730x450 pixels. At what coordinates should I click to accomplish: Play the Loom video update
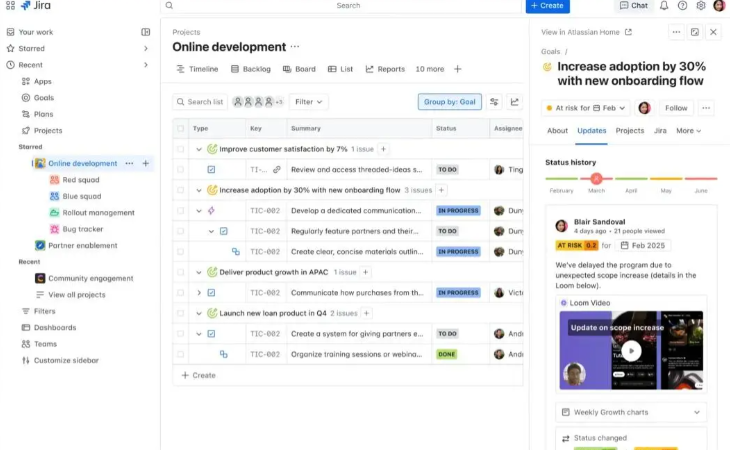pos(632,351)
